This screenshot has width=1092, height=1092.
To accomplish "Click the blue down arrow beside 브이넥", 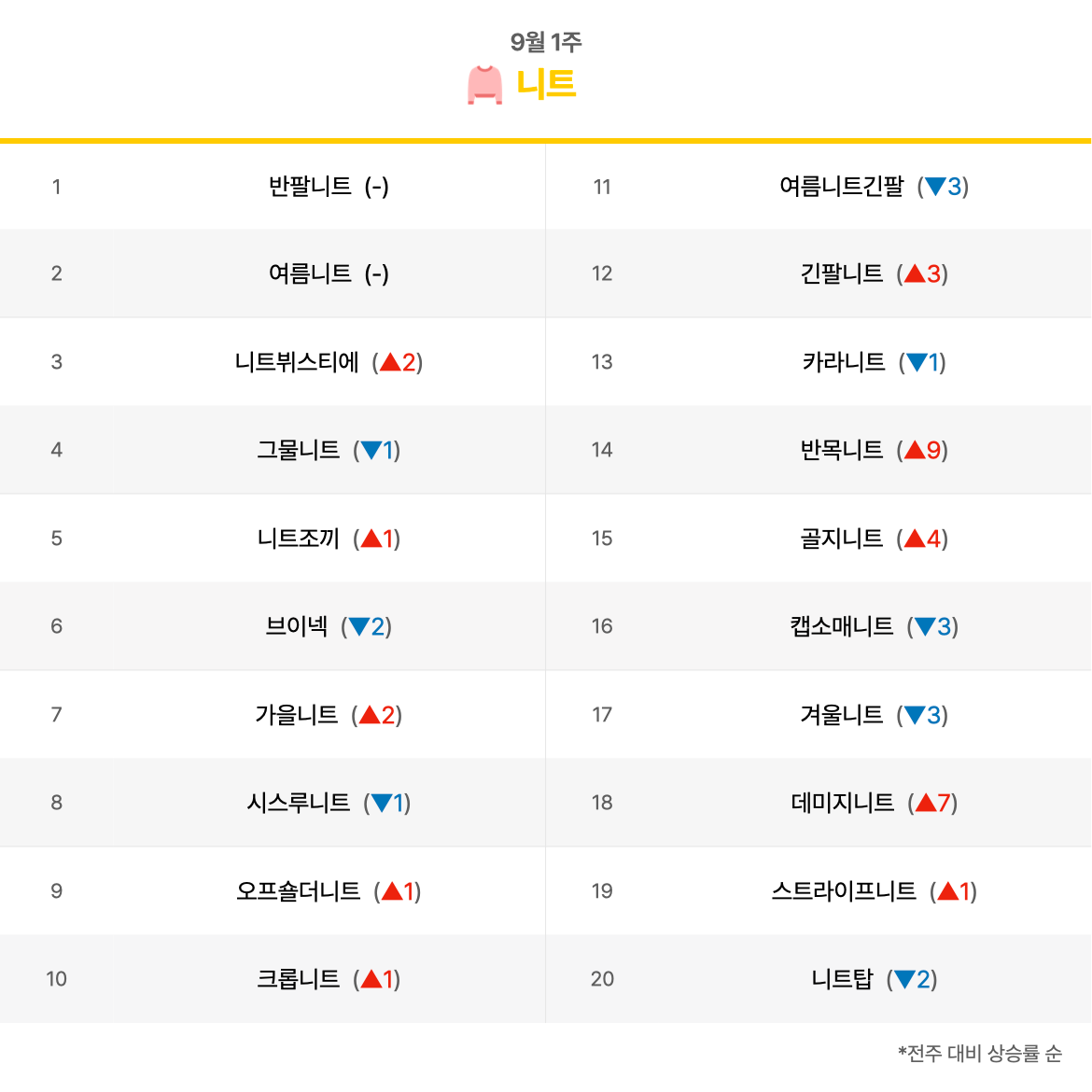I will point(359,627).
